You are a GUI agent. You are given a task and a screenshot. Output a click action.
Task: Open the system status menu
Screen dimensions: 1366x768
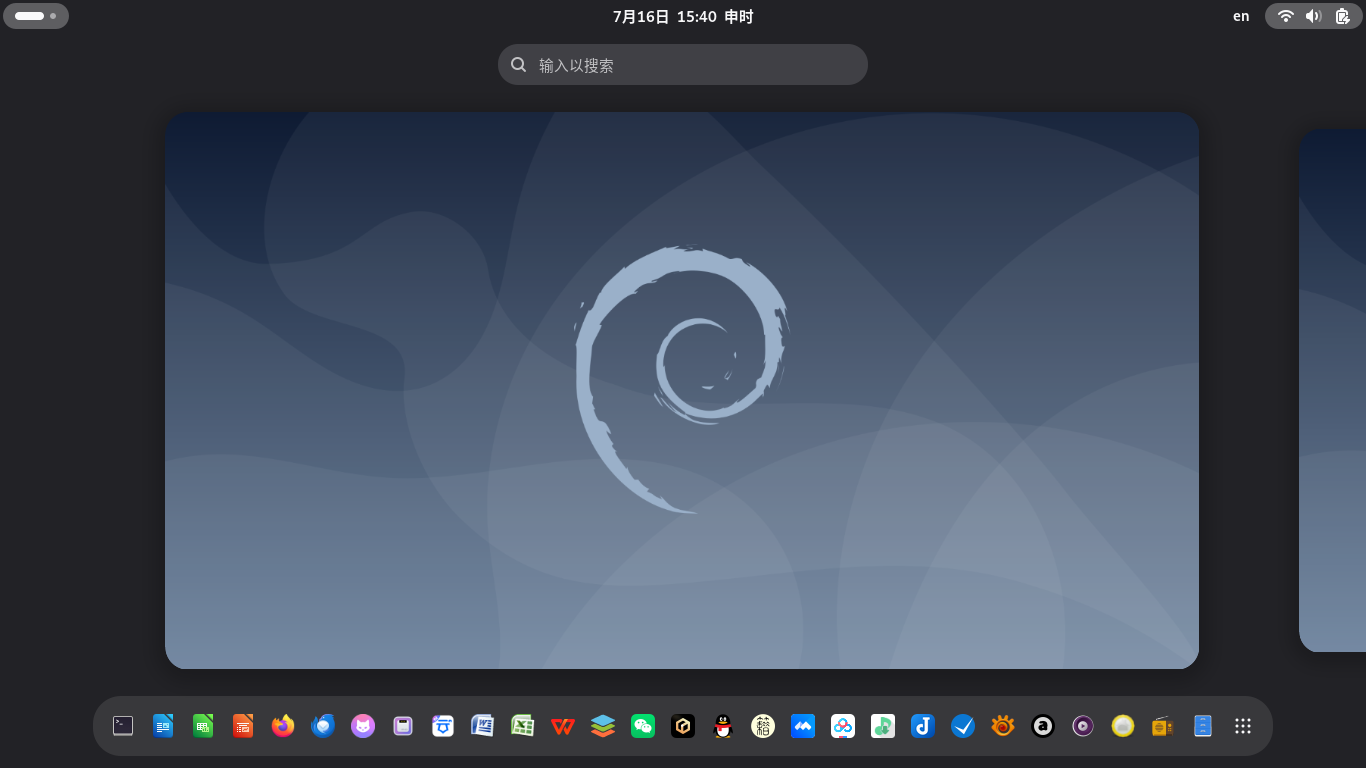[x=1314, y=16]
